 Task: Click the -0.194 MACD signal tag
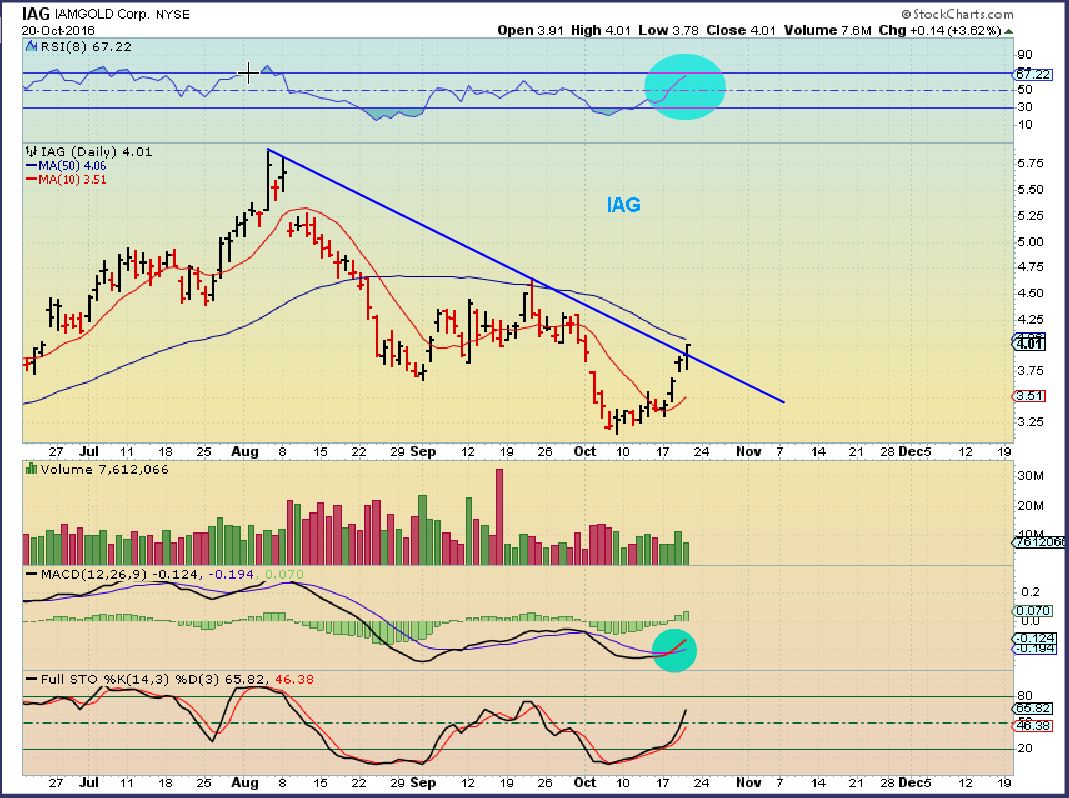click(1035, 649)
